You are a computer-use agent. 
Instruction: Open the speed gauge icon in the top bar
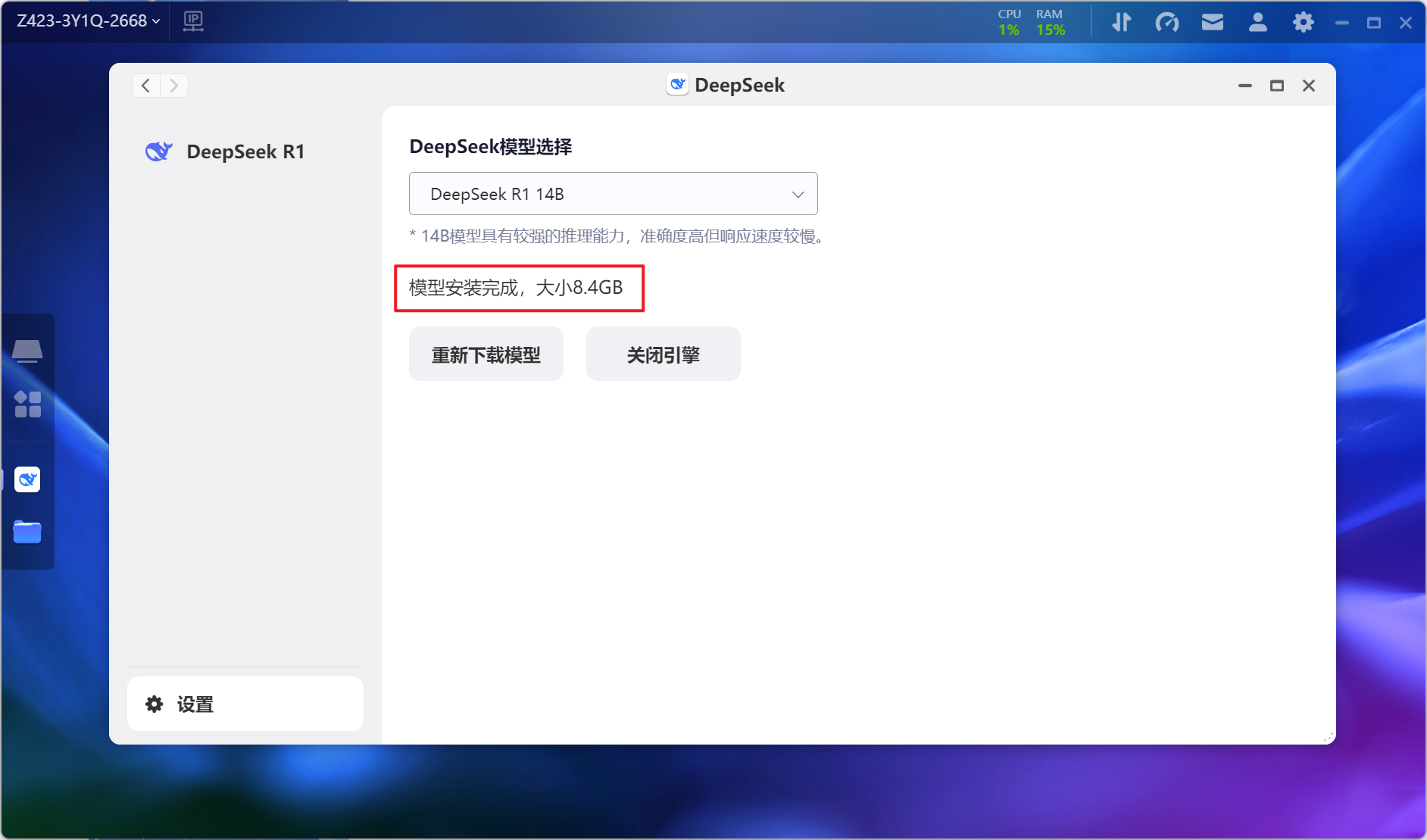pyautogui.click(x=1167, y=22)
